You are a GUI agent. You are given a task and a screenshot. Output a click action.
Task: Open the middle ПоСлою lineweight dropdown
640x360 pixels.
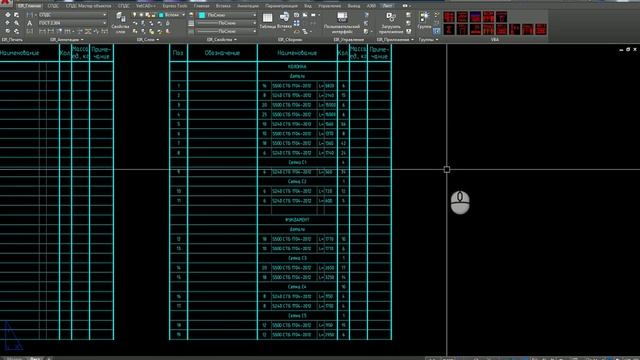pos(227,23)
